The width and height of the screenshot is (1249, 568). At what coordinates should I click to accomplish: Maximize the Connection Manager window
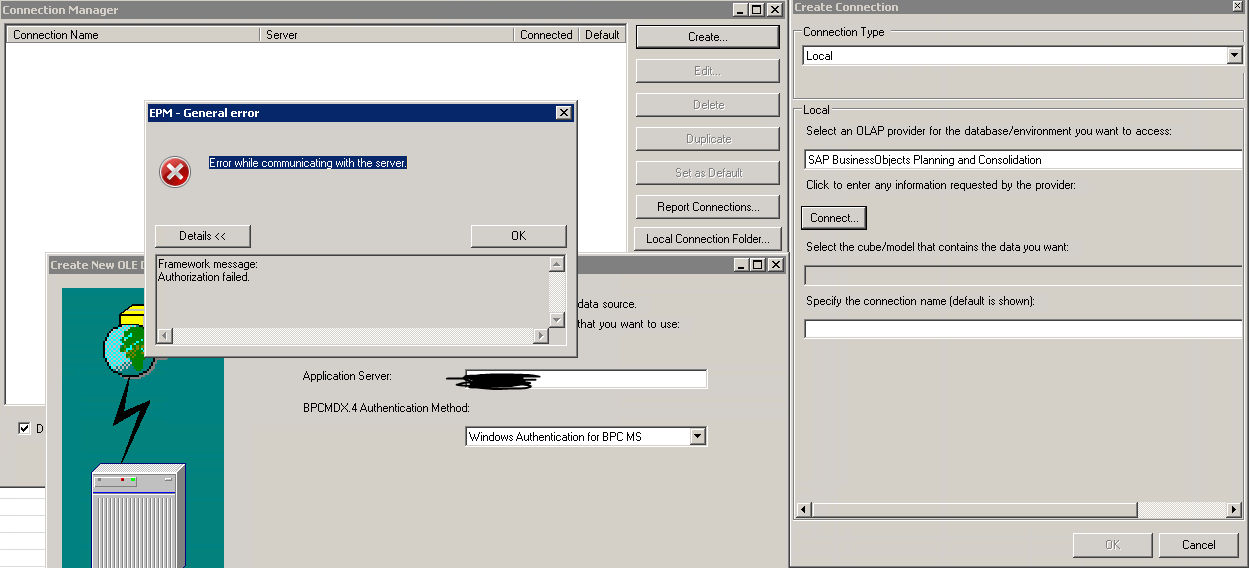[x=756, y=9]
